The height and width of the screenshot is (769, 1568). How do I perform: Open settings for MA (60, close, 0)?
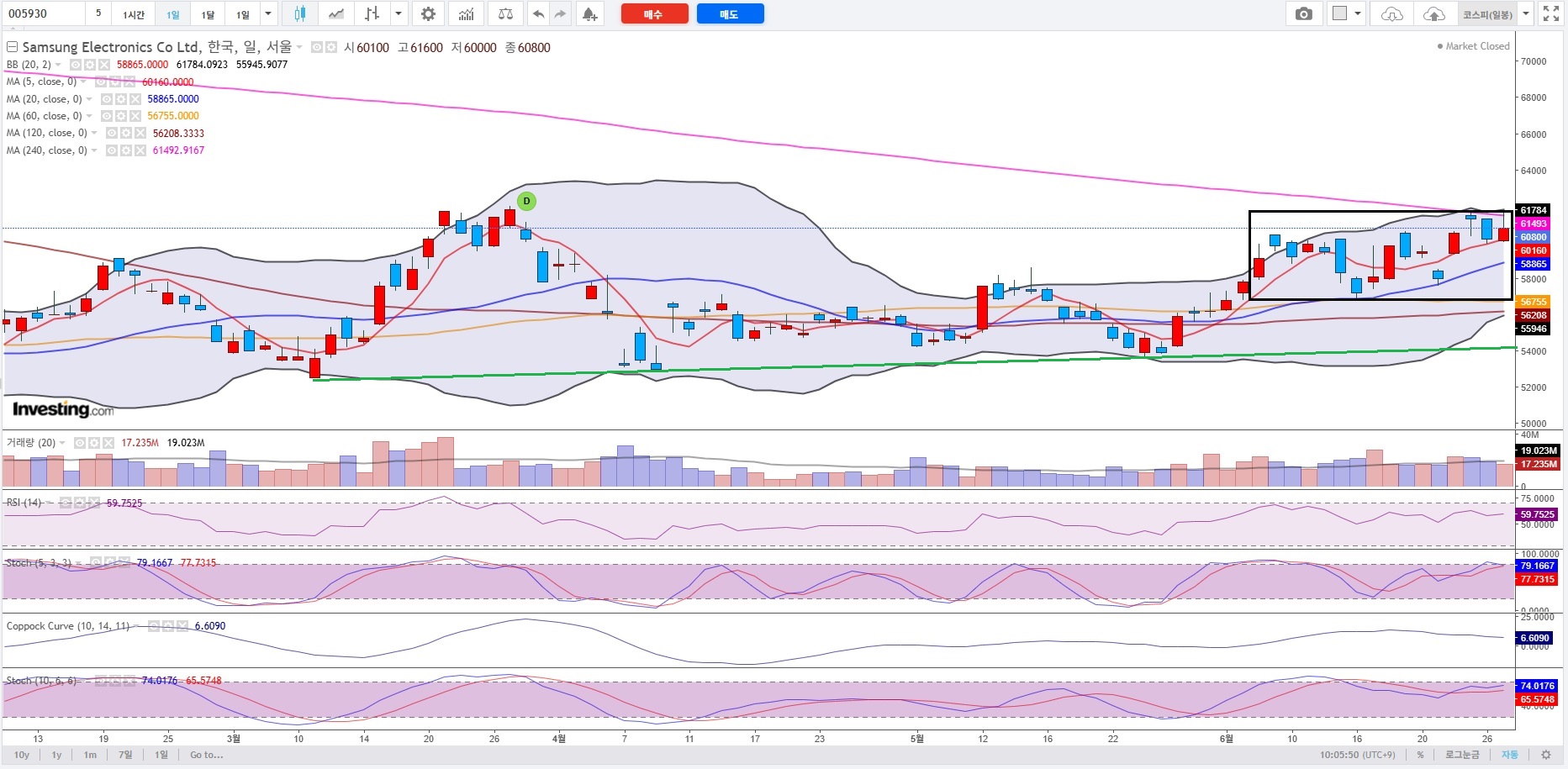click(120, 116)
